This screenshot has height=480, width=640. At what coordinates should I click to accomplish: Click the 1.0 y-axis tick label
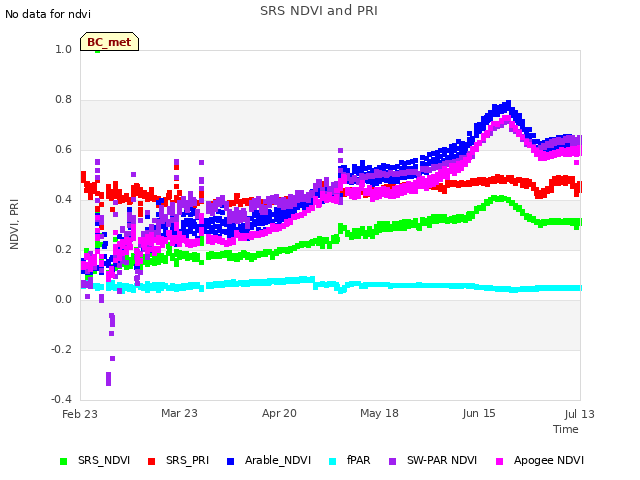(x=63, y=49)
